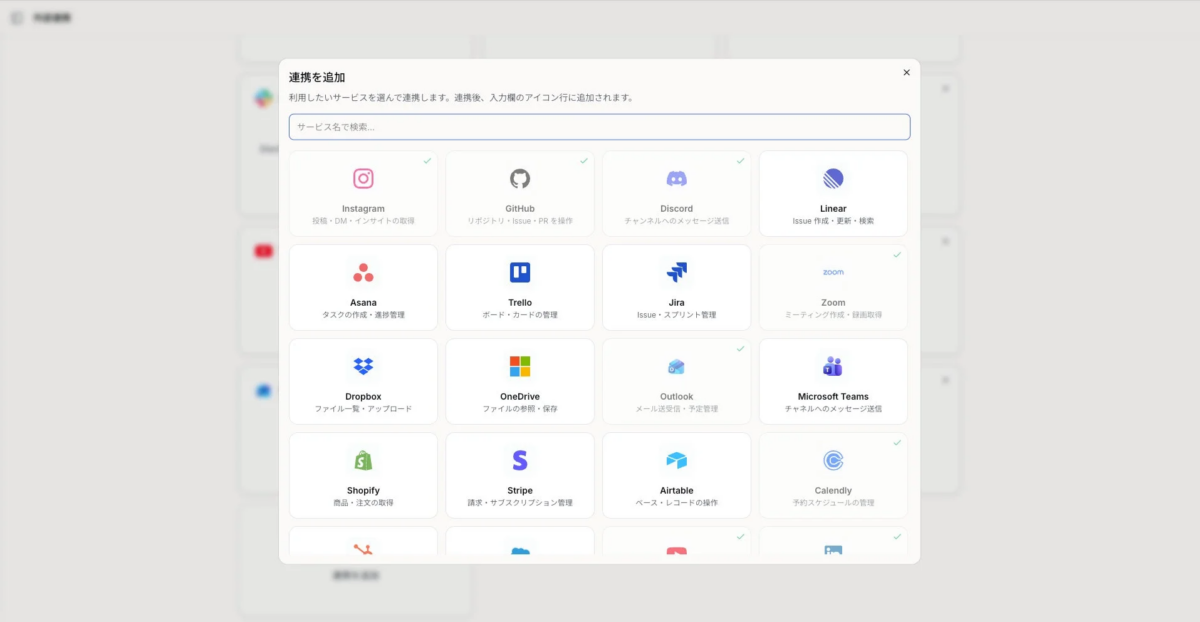Screen dimensions: 1200x622
Task: Toggle the sidebar icon in the background page header
Action: [16, 18]
